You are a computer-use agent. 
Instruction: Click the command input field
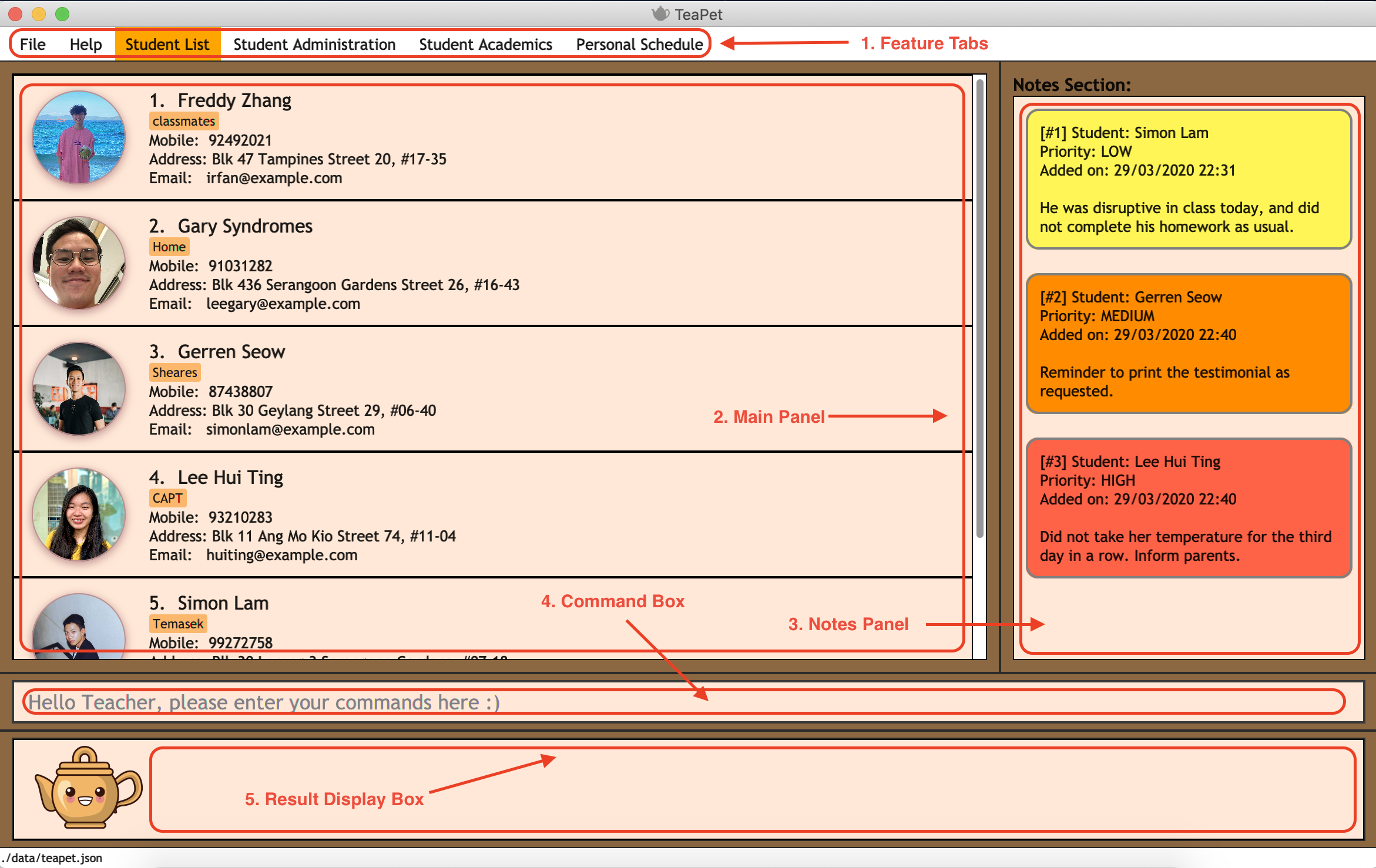(x=688, y=702)
